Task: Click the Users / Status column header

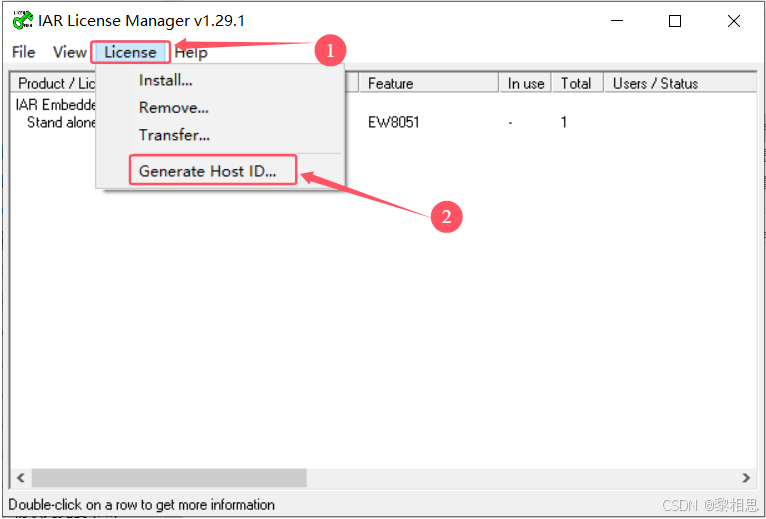Action: (x=681, y=83)
